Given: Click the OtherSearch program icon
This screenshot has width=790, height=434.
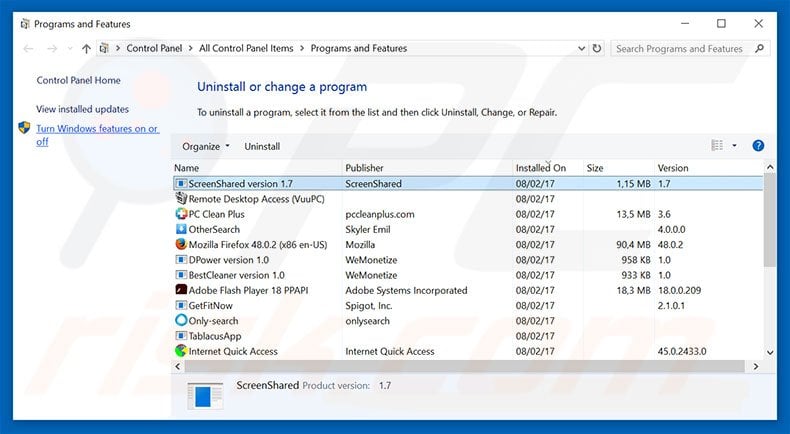Looking at the screenshot, I should pos(181,229).
